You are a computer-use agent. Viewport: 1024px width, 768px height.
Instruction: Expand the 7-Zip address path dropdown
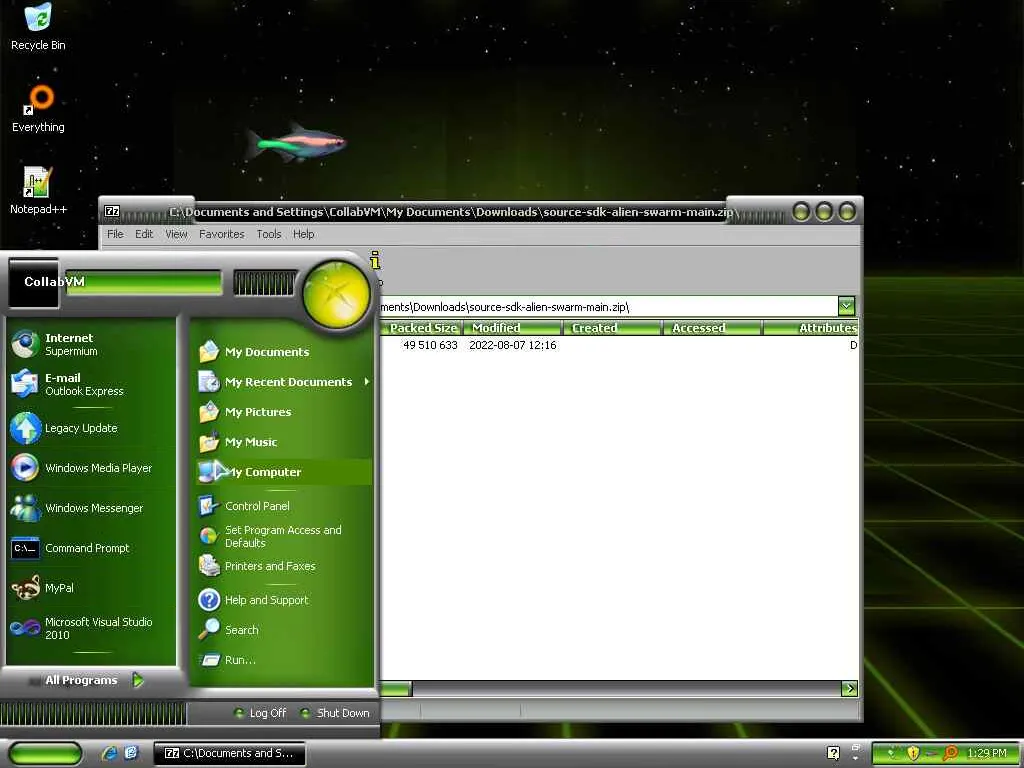click(846, 306)
